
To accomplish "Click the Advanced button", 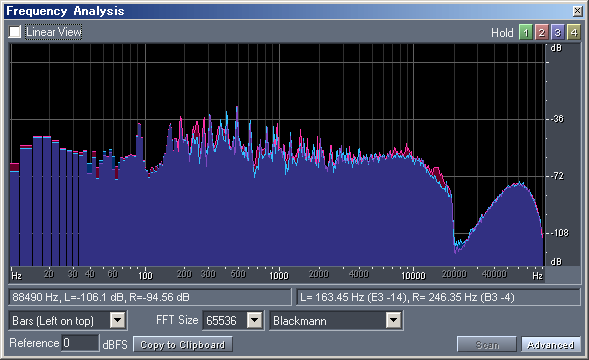I will [x=551, y=345].
